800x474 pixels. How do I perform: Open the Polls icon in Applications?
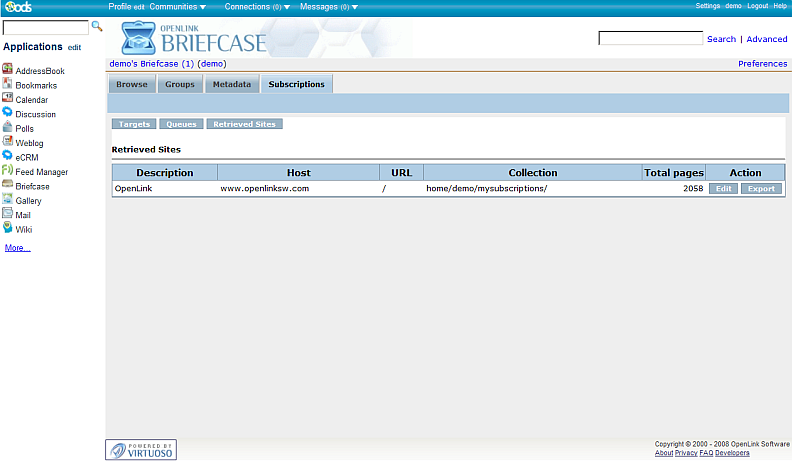click(x=8, y=128)
